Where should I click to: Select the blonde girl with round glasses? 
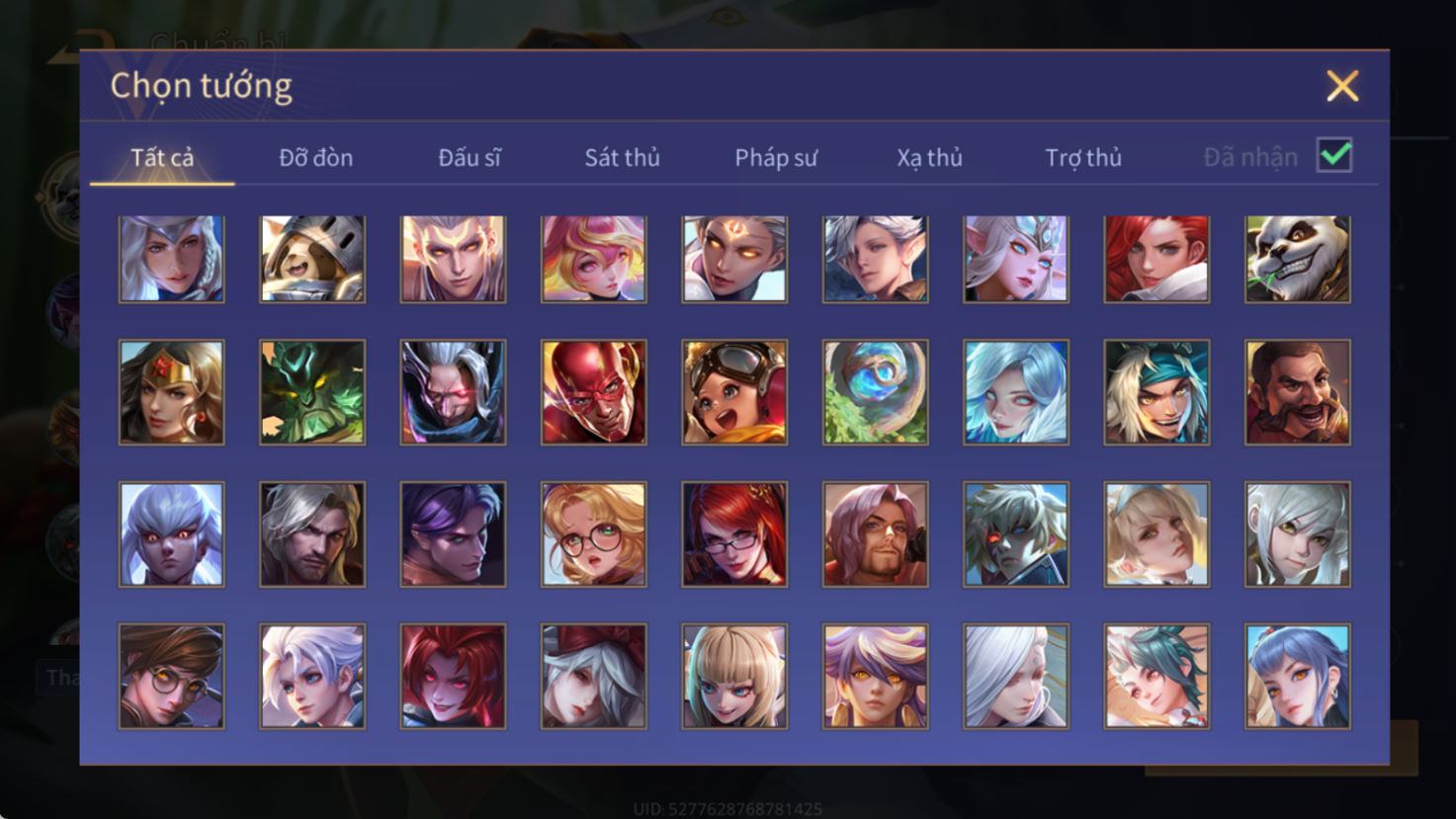tap(593, 534)
